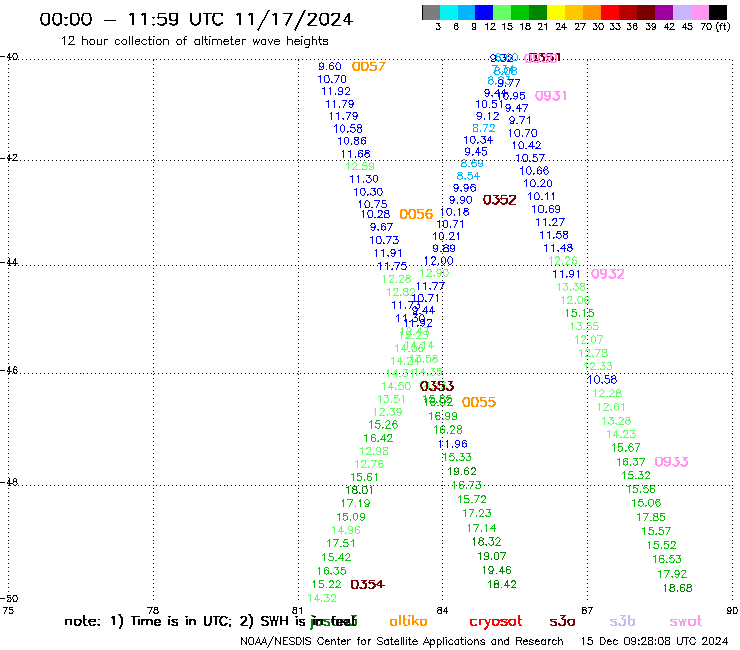Select the orange pass label 0055
Screen dimensions: 740x650
click(x=479, y=402)
